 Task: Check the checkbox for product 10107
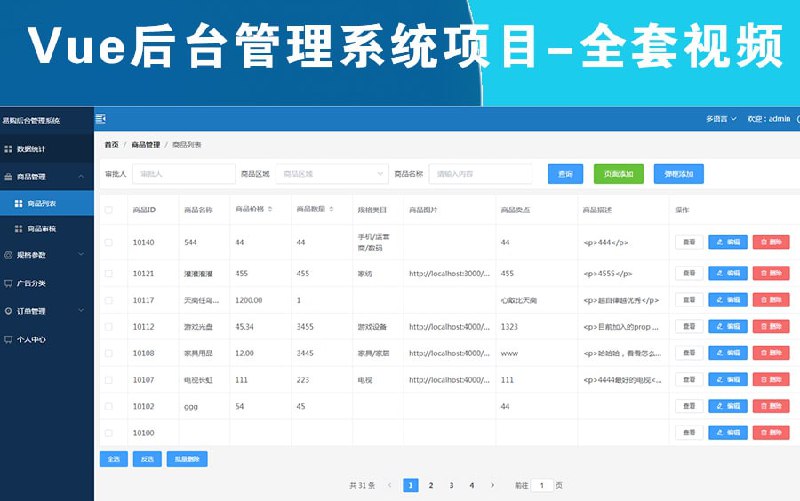(109, 380)
